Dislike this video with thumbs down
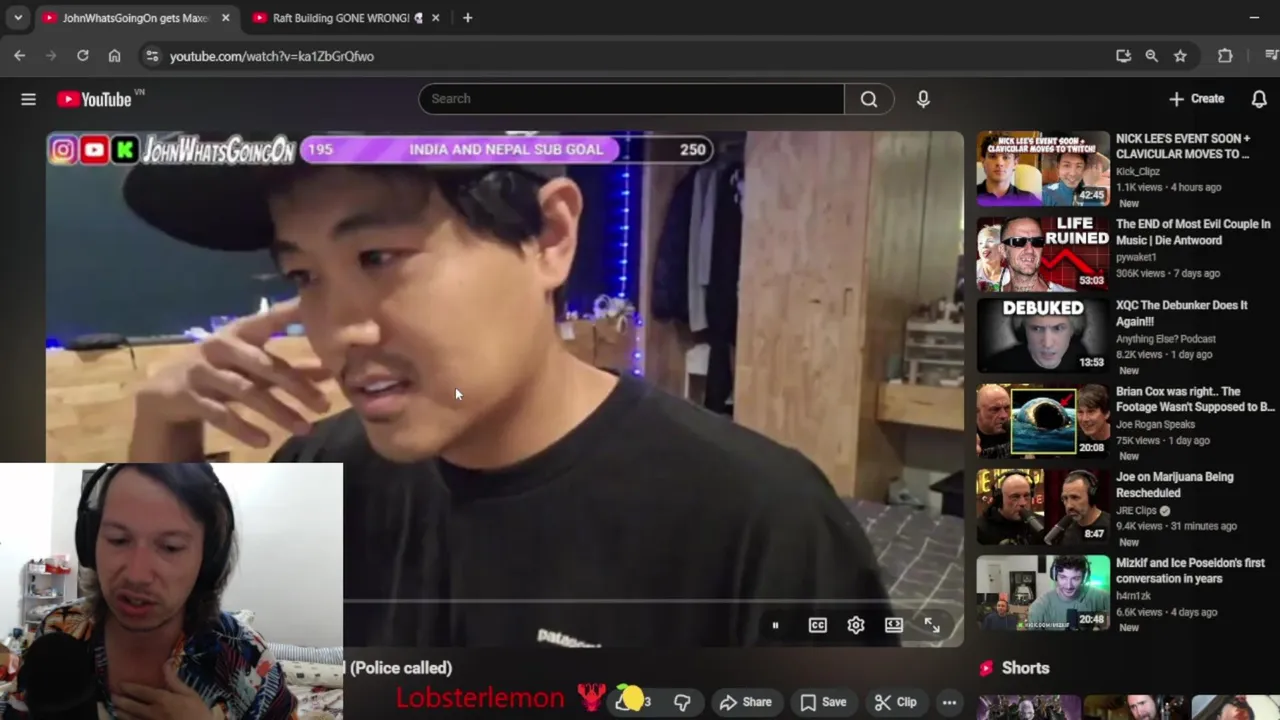 (682, 702)
